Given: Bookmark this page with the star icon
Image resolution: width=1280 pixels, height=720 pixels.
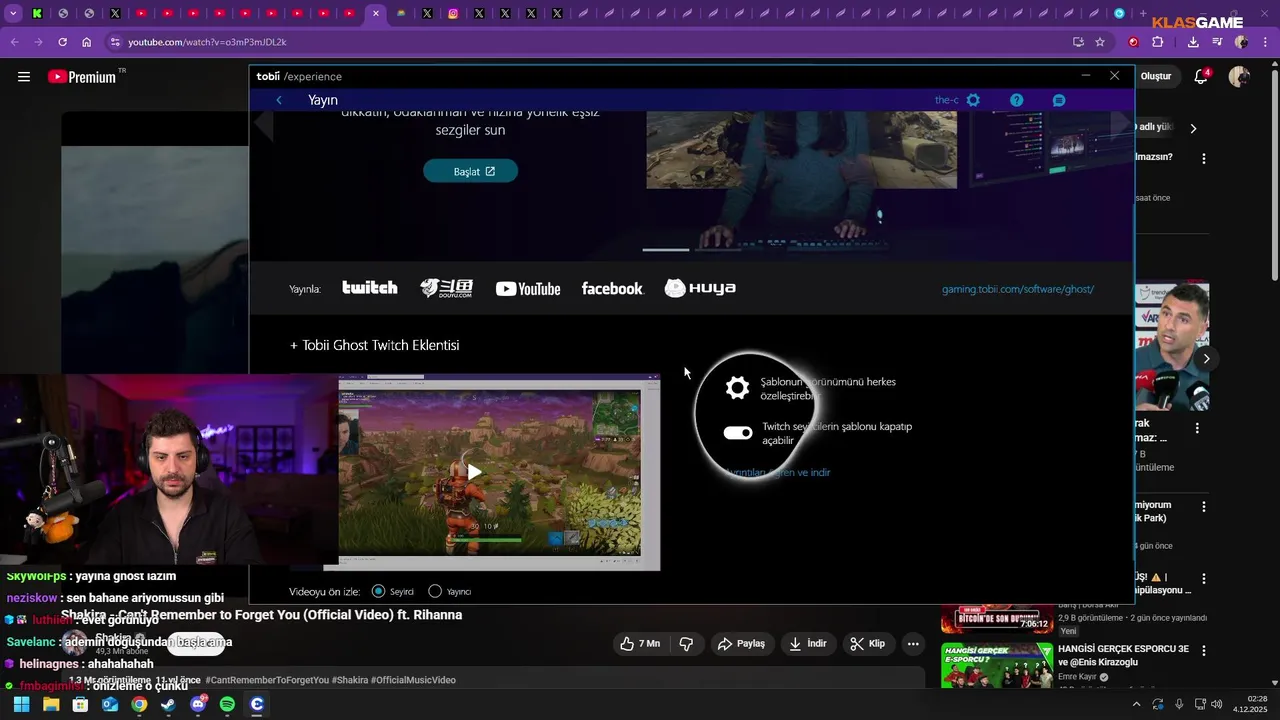Looking at the screenshot, I should click(1100, 42).
